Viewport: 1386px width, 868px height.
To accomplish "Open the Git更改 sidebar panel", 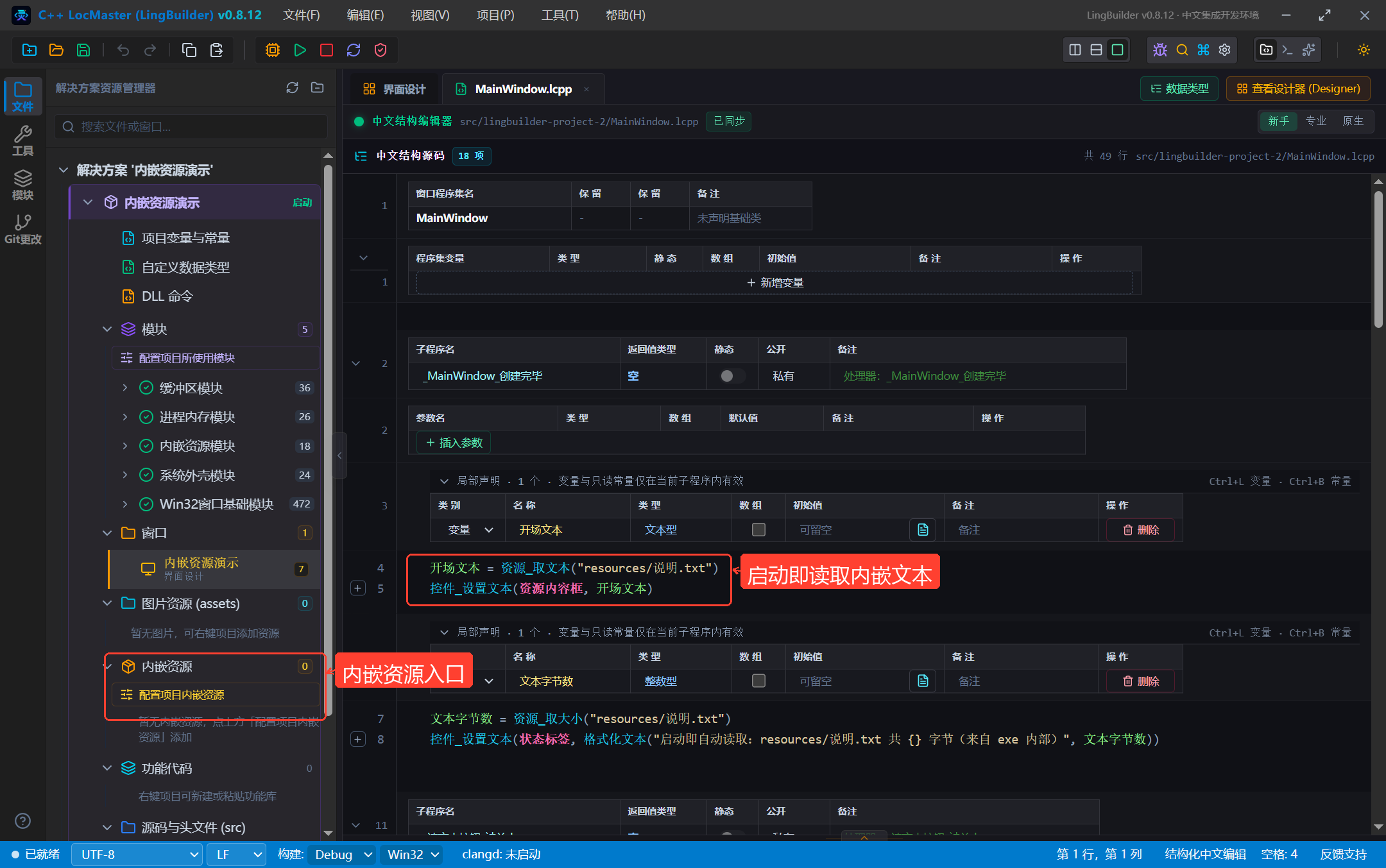I will tap(22, 229).
